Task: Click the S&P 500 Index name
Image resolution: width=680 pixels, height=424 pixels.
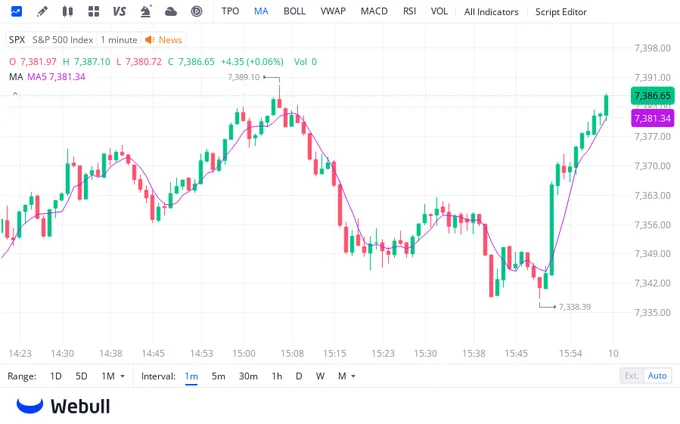Action: tap(63, 40)
